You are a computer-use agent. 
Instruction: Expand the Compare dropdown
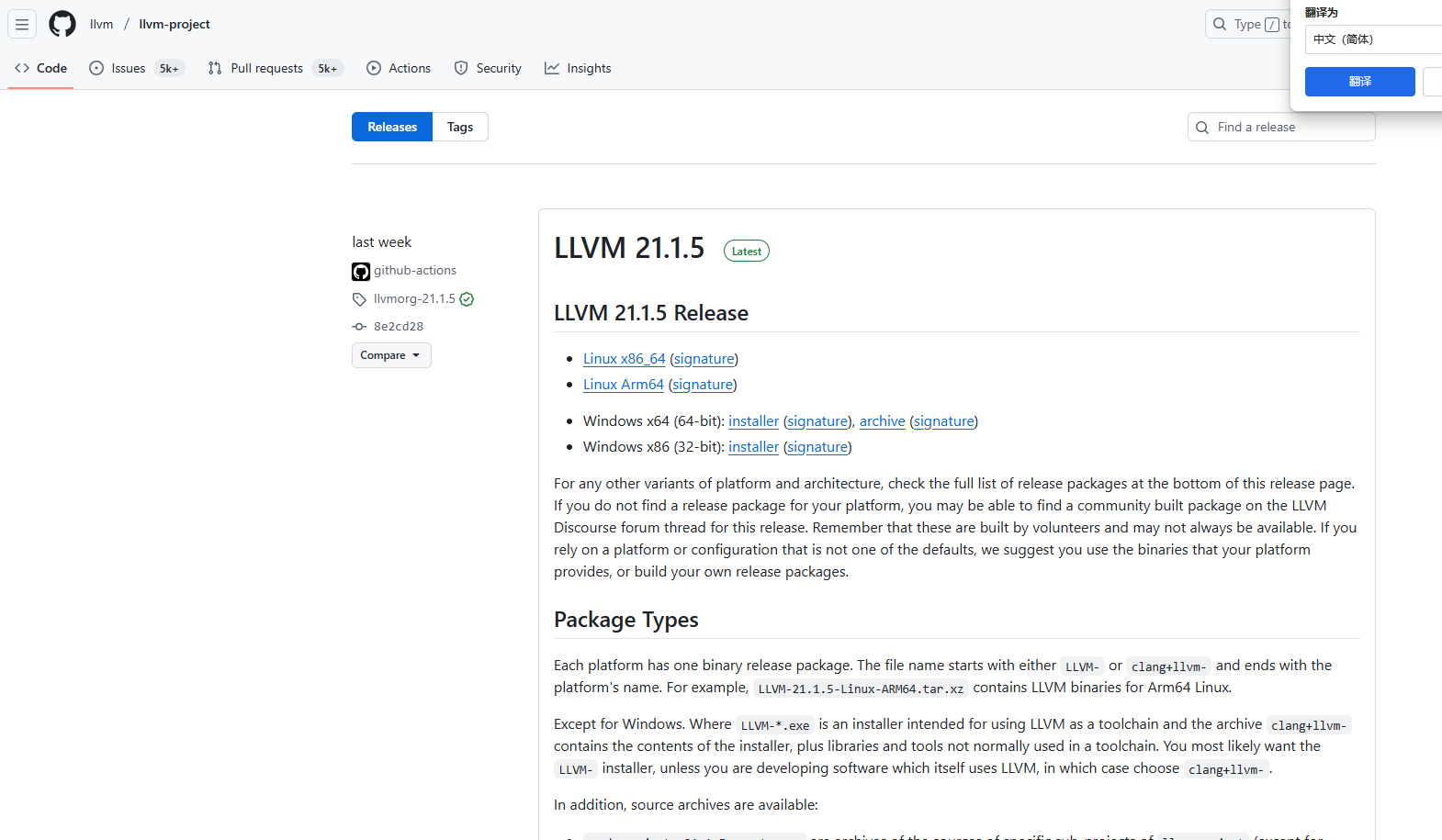coord(391,355)
